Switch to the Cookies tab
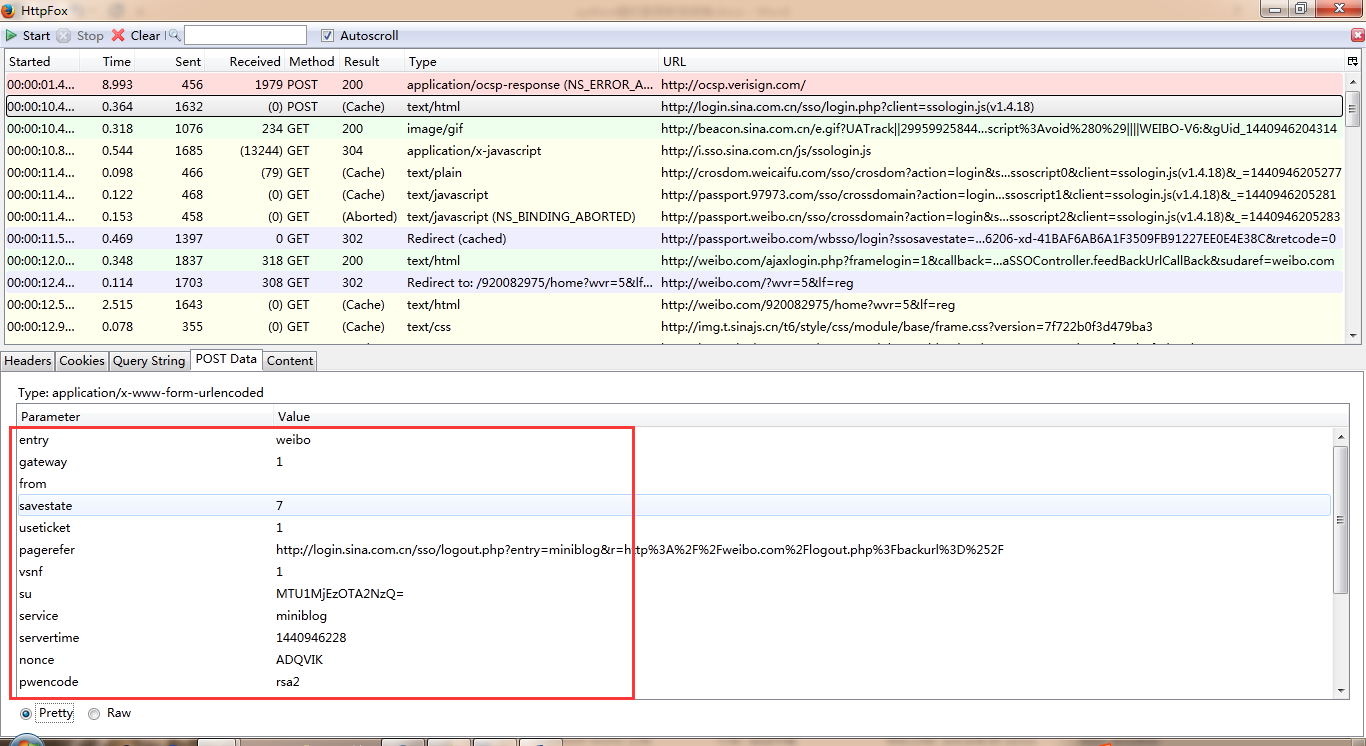 (x=82, y=360)
